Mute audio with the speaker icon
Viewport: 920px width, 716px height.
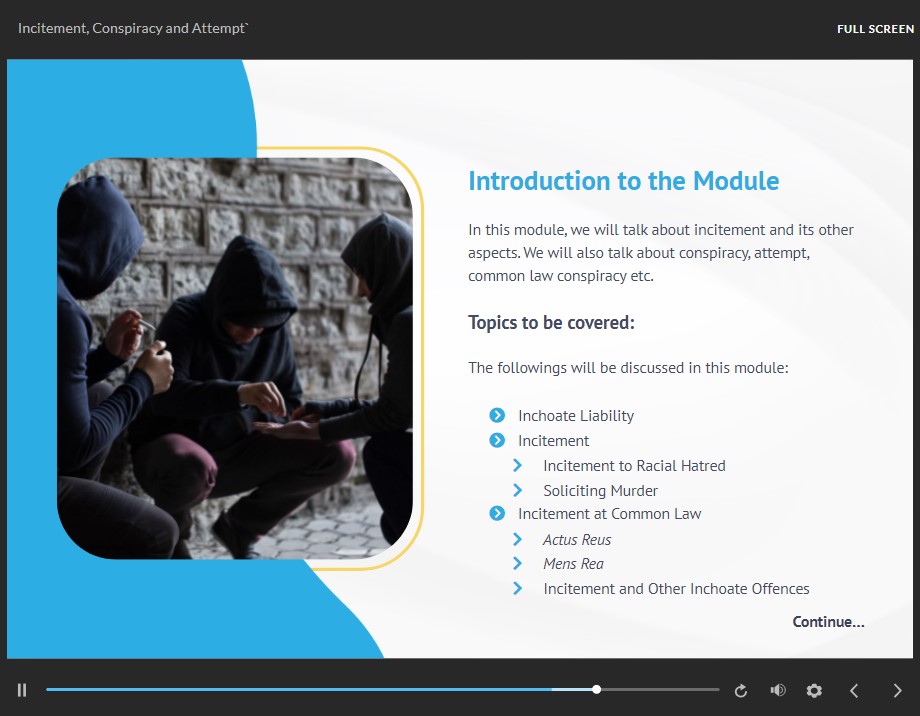point(778,690)
